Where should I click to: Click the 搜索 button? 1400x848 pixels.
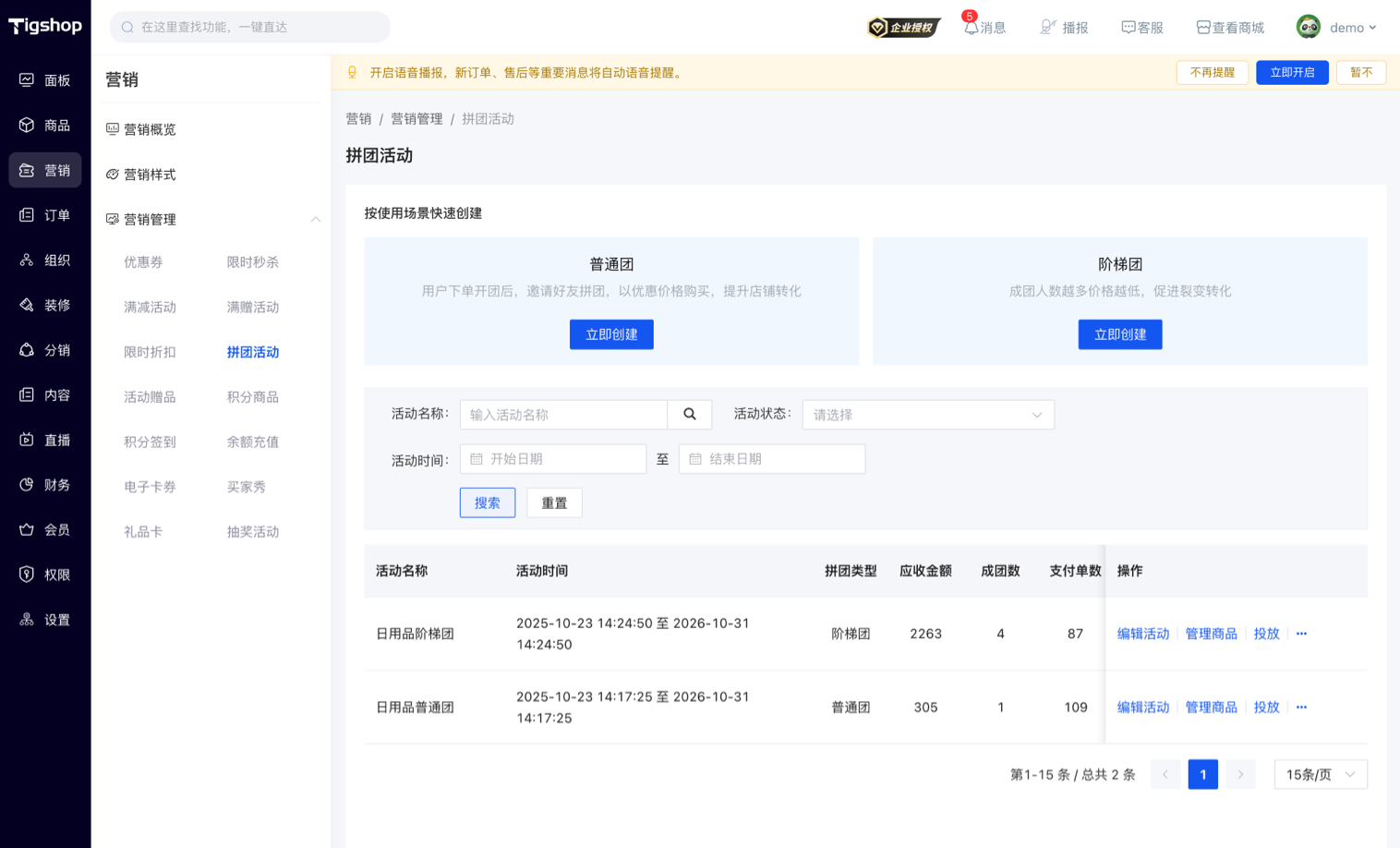(488, 503)
